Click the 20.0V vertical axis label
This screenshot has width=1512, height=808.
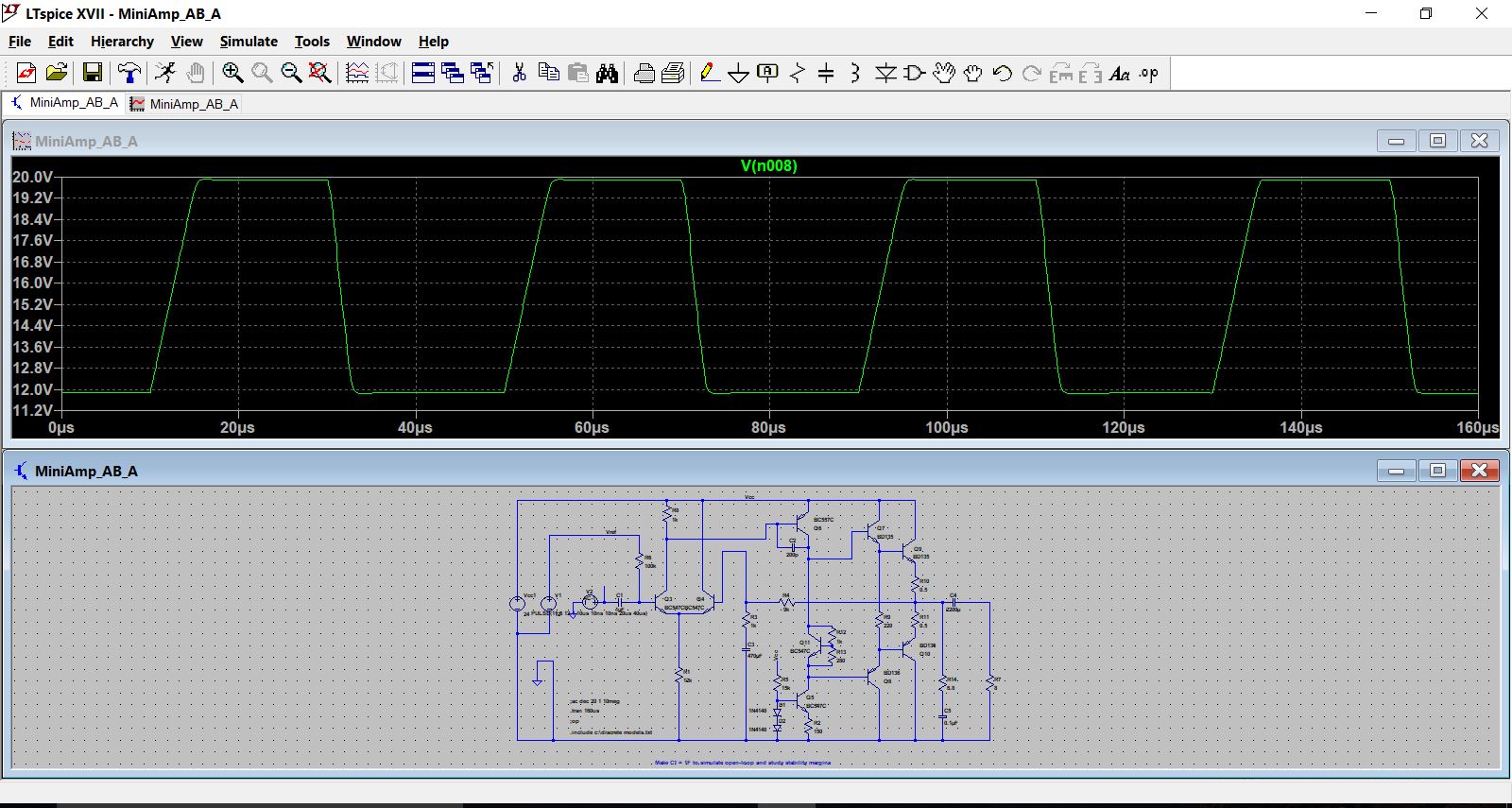pyautogui.click(x=33, y=178)
